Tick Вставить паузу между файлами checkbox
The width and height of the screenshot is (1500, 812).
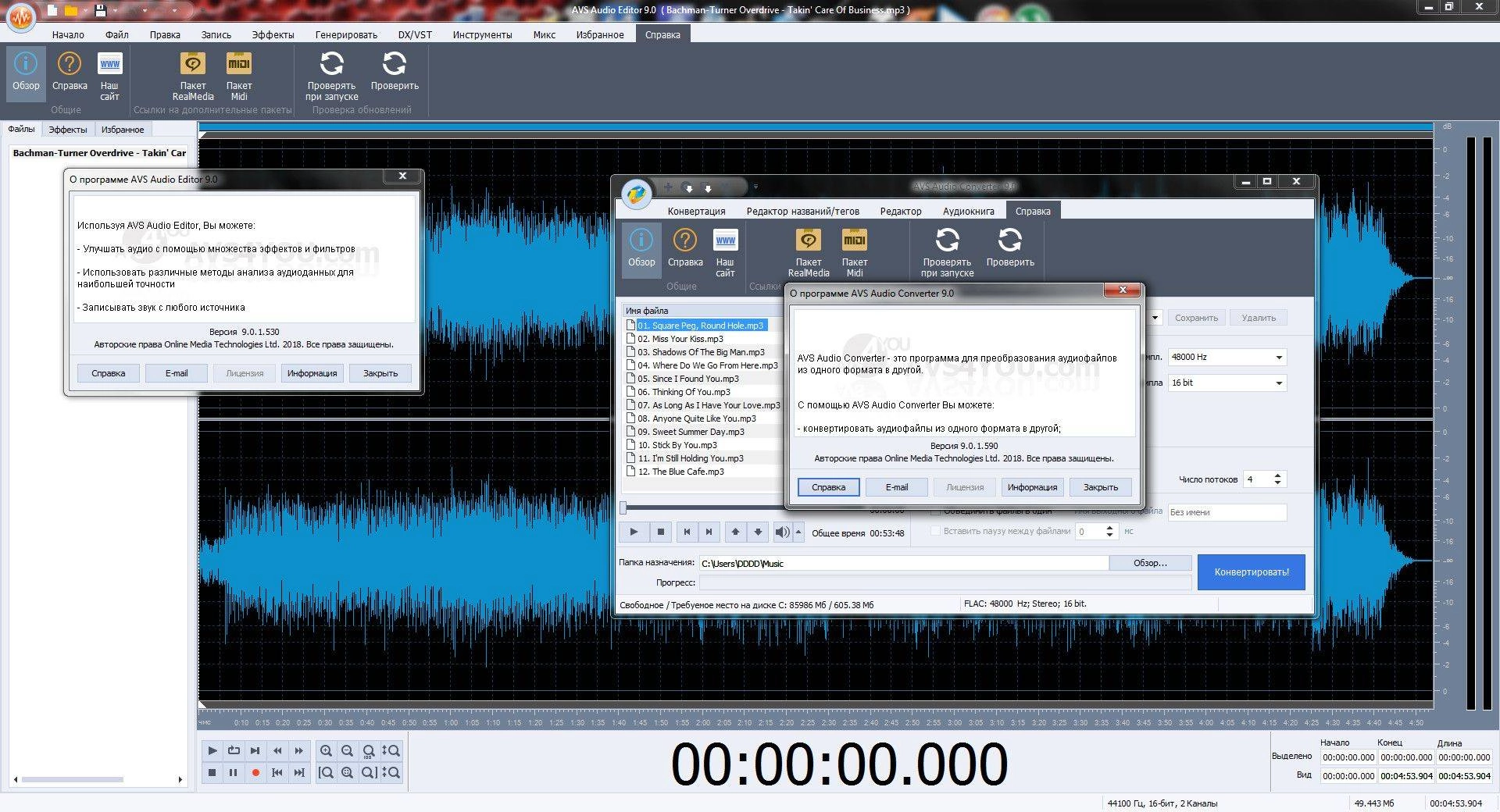tap(935, 531)
